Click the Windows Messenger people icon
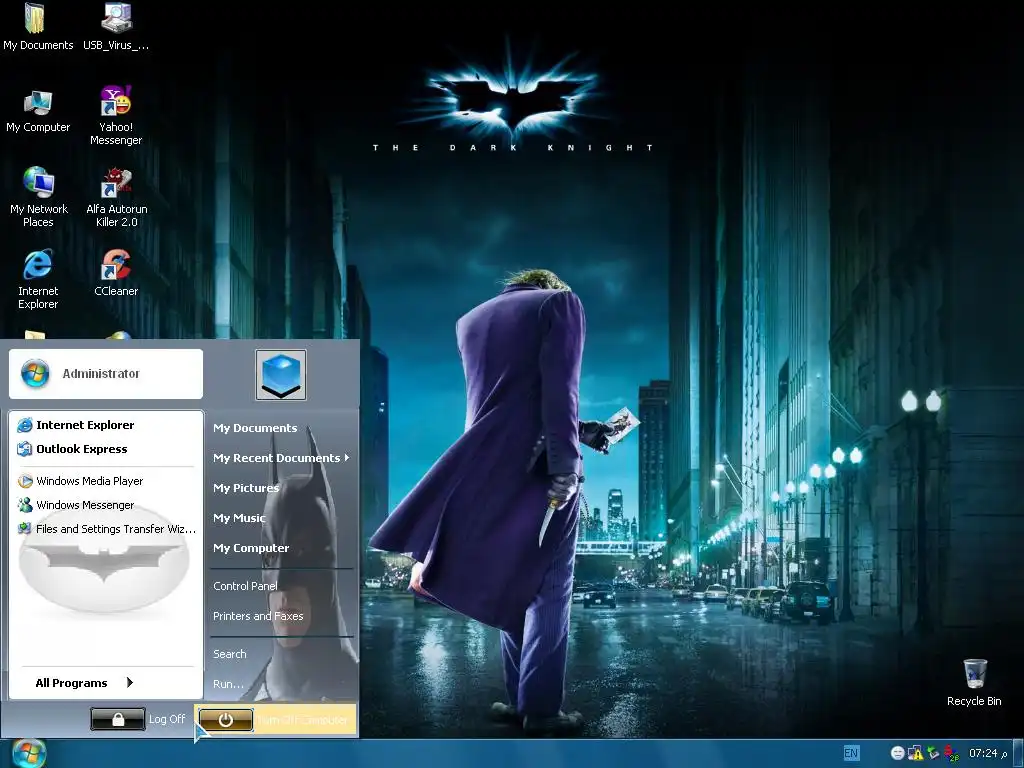 [x=25, y=505]
